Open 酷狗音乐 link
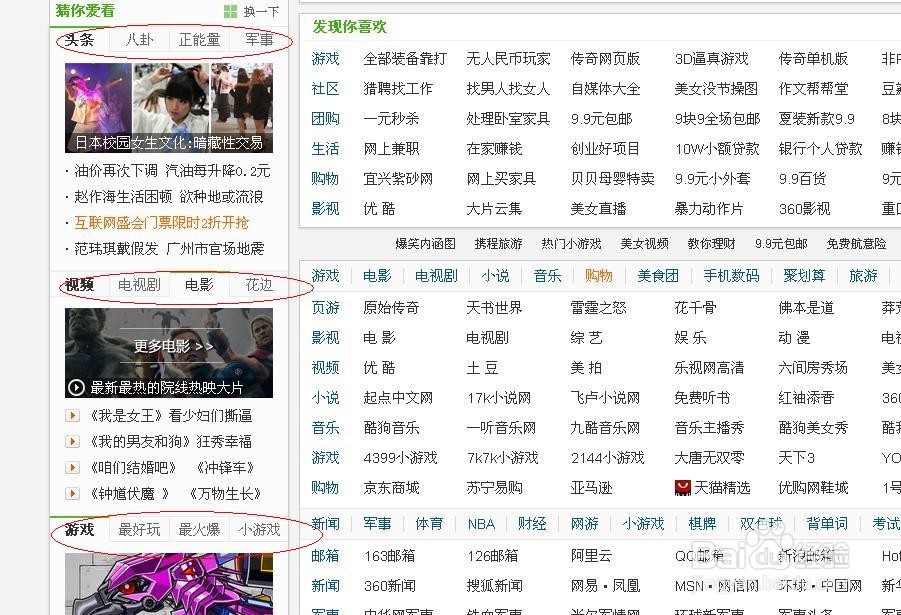Image resolution: width=901 pixels, height=615 pixels. pyautogui.click(x=391, y=428)
